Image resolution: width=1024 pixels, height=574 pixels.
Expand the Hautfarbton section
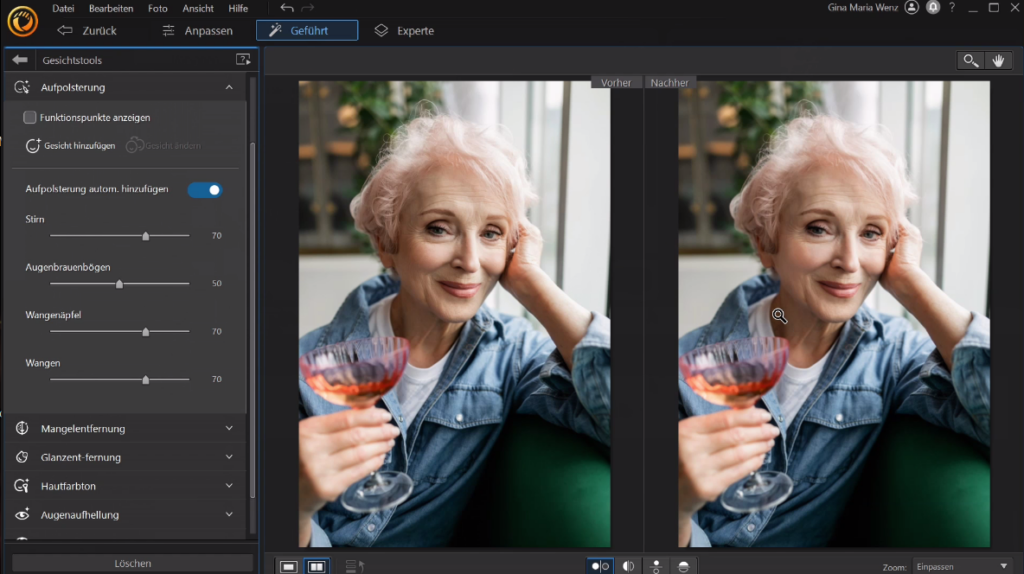pyautogui.click(x=229, y=486)
